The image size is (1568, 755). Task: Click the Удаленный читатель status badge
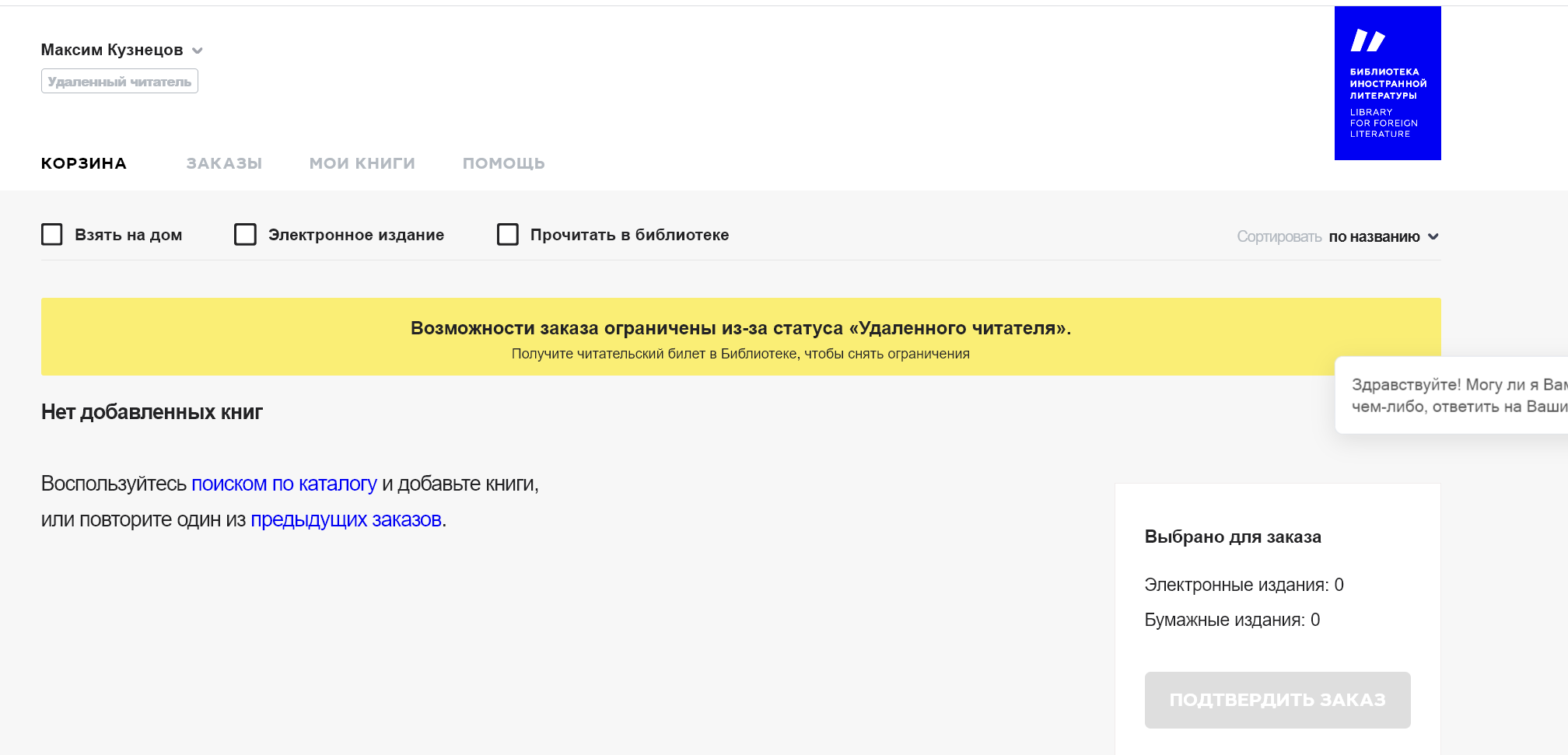tap(120, 82)
